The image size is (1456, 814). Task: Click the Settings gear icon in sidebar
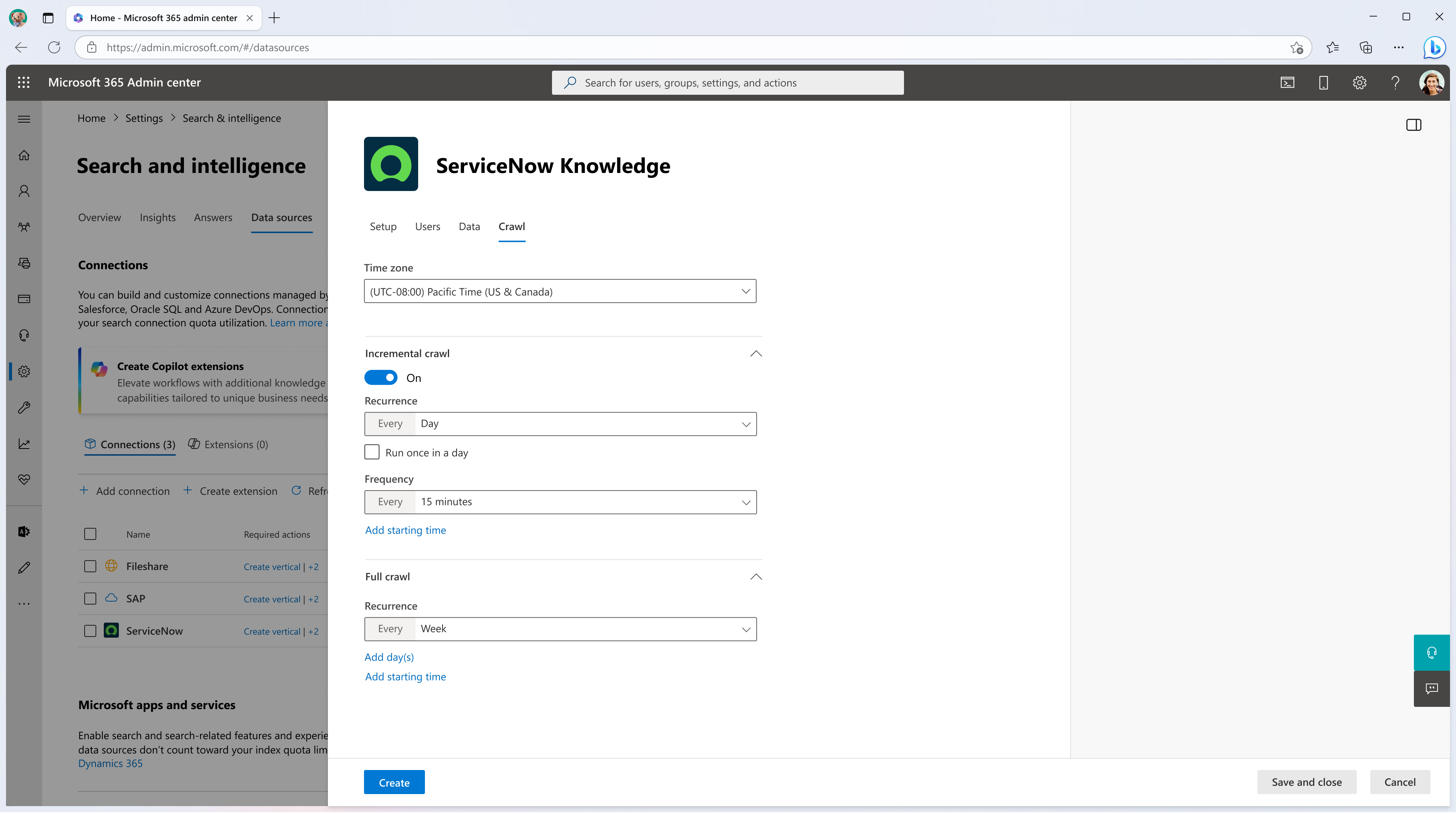click(24, 371)
